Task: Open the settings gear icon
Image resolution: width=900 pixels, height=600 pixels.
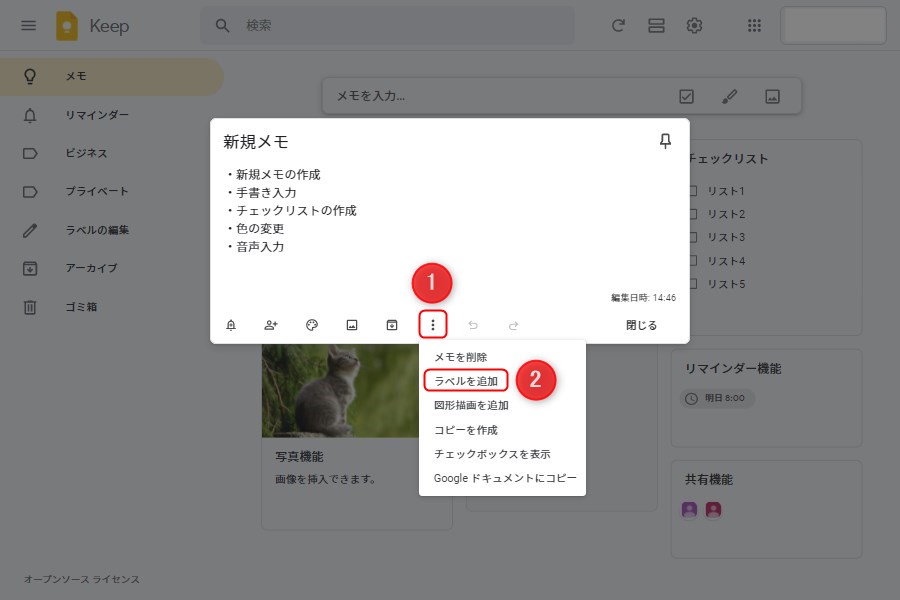Action: 694,26
